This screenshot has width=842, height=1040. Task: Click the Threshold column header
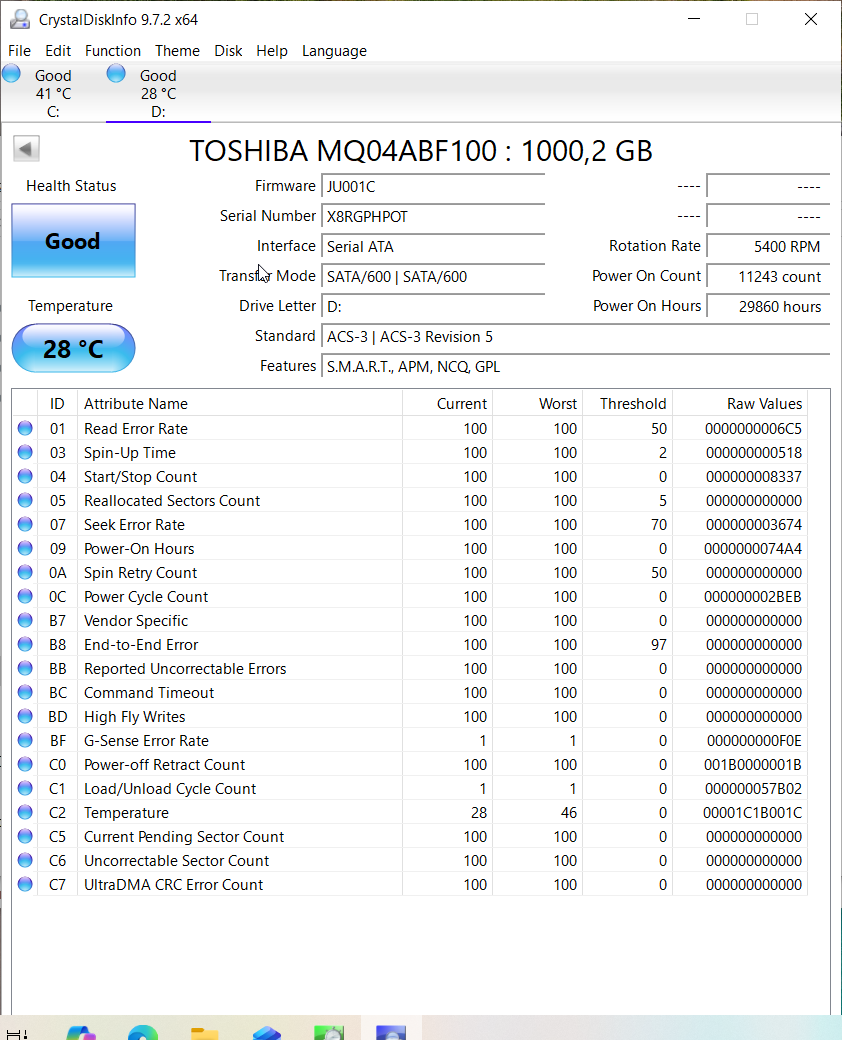click(627, 403)
